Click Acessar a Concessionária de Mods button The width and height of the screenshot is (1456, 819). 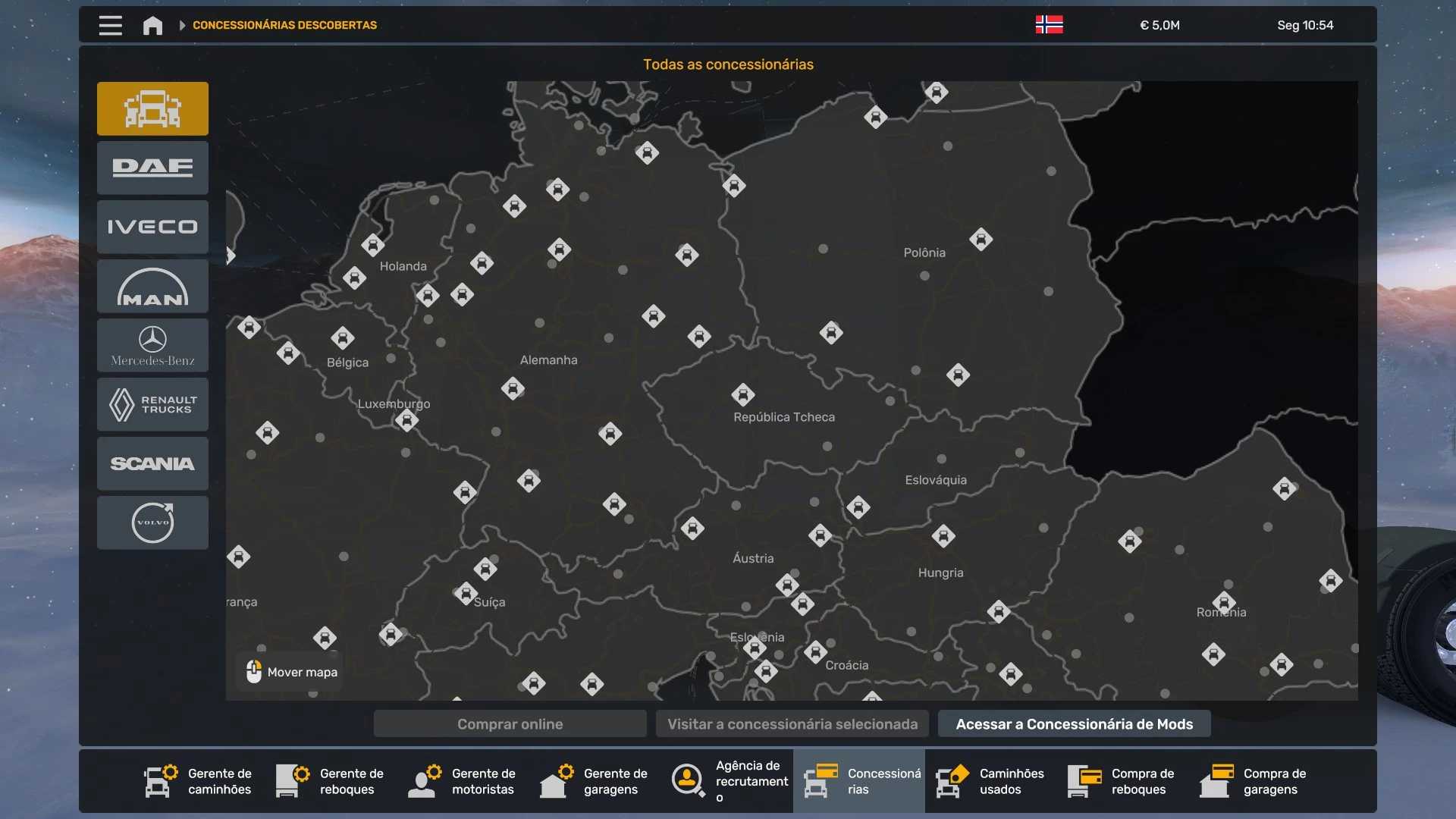1074,724
